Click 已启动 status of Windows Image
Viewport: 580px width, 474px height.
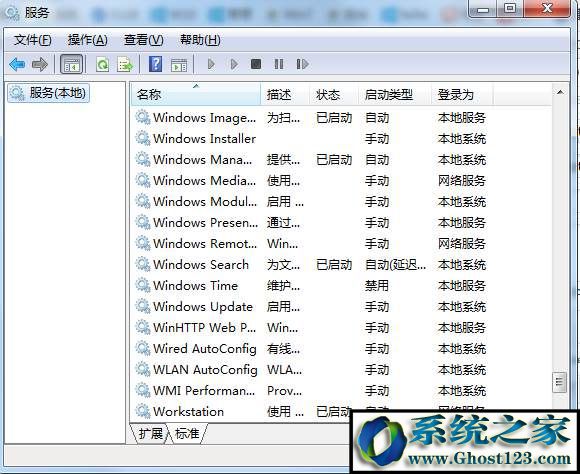point(334,118)
